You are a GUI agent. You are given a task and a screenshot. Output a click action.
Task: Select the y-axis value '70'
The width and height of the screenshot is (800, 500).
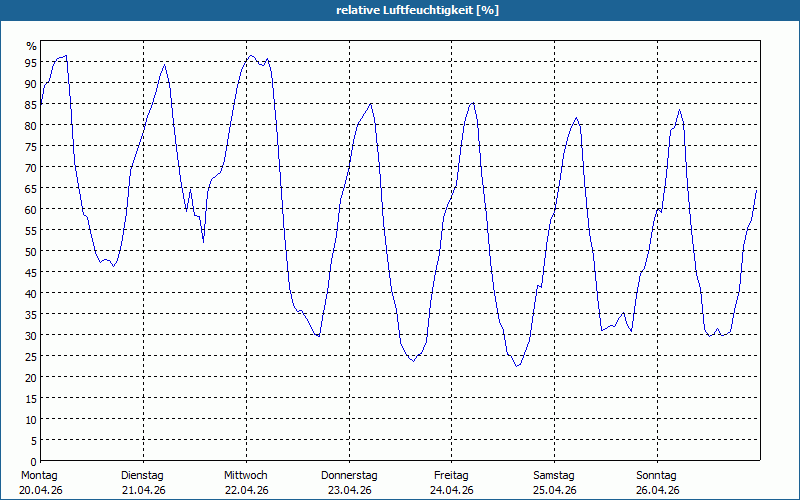[31, 167]
